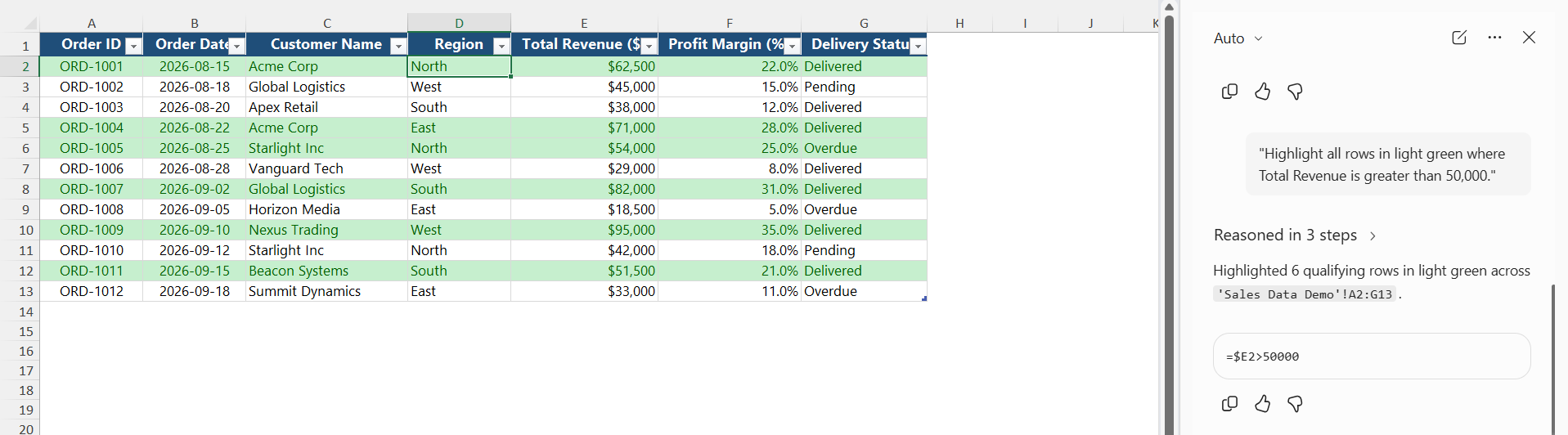Like the highlighted rows response
1568x435 pixels.
[1262, 404]
